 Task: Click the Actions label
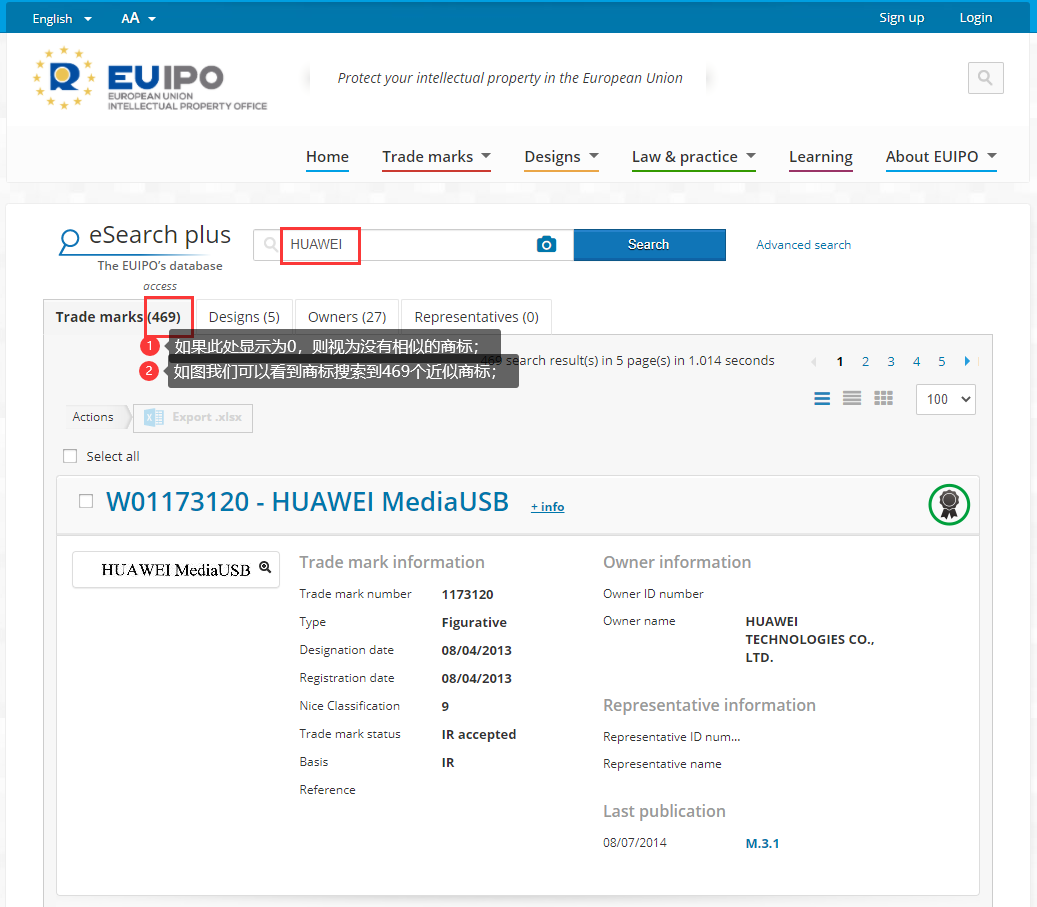tap(93, 417)
